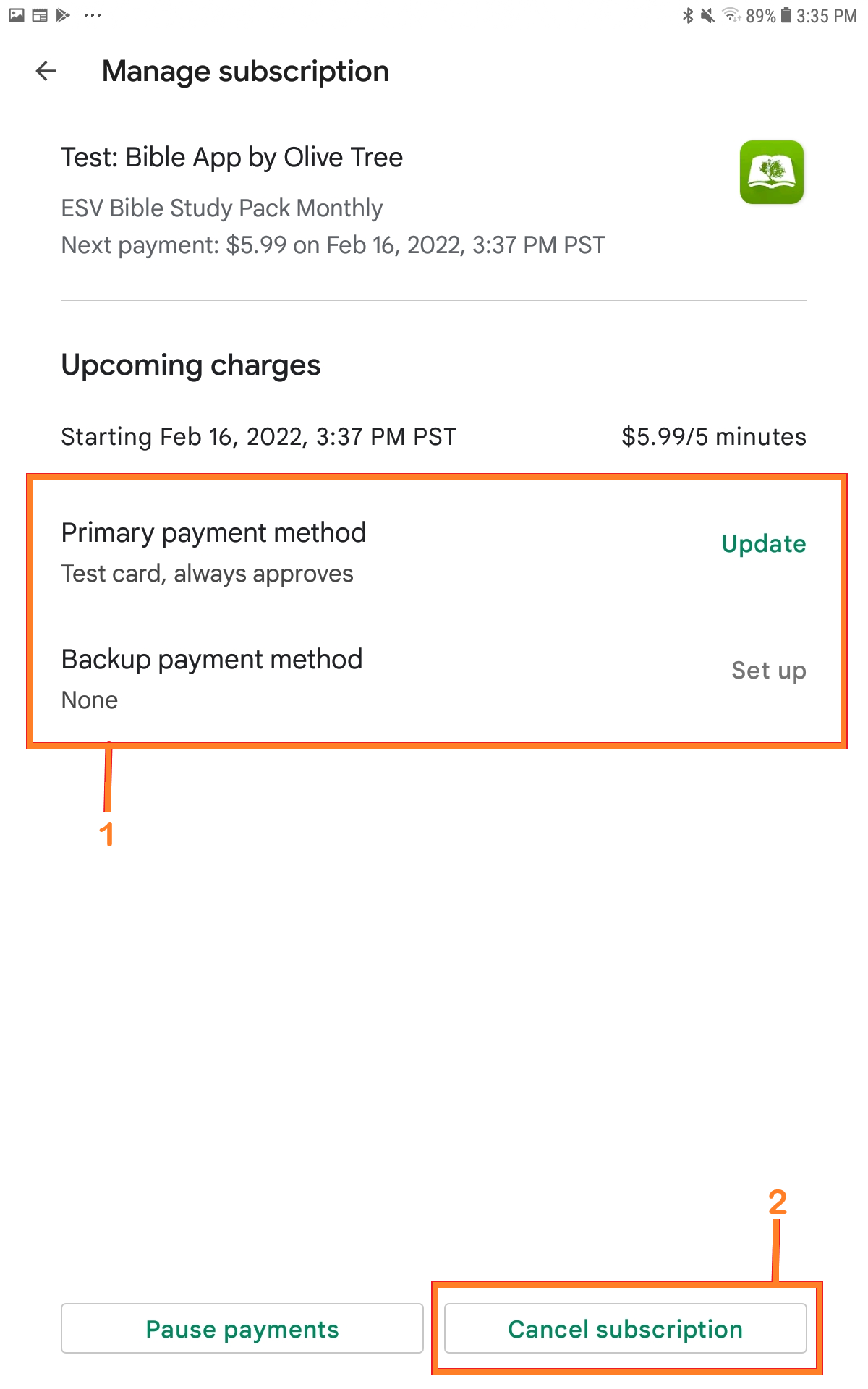The height and width of the screenshot is (1389, 868).
Task: Tap the back arrow icon
Action: (46, 71)
